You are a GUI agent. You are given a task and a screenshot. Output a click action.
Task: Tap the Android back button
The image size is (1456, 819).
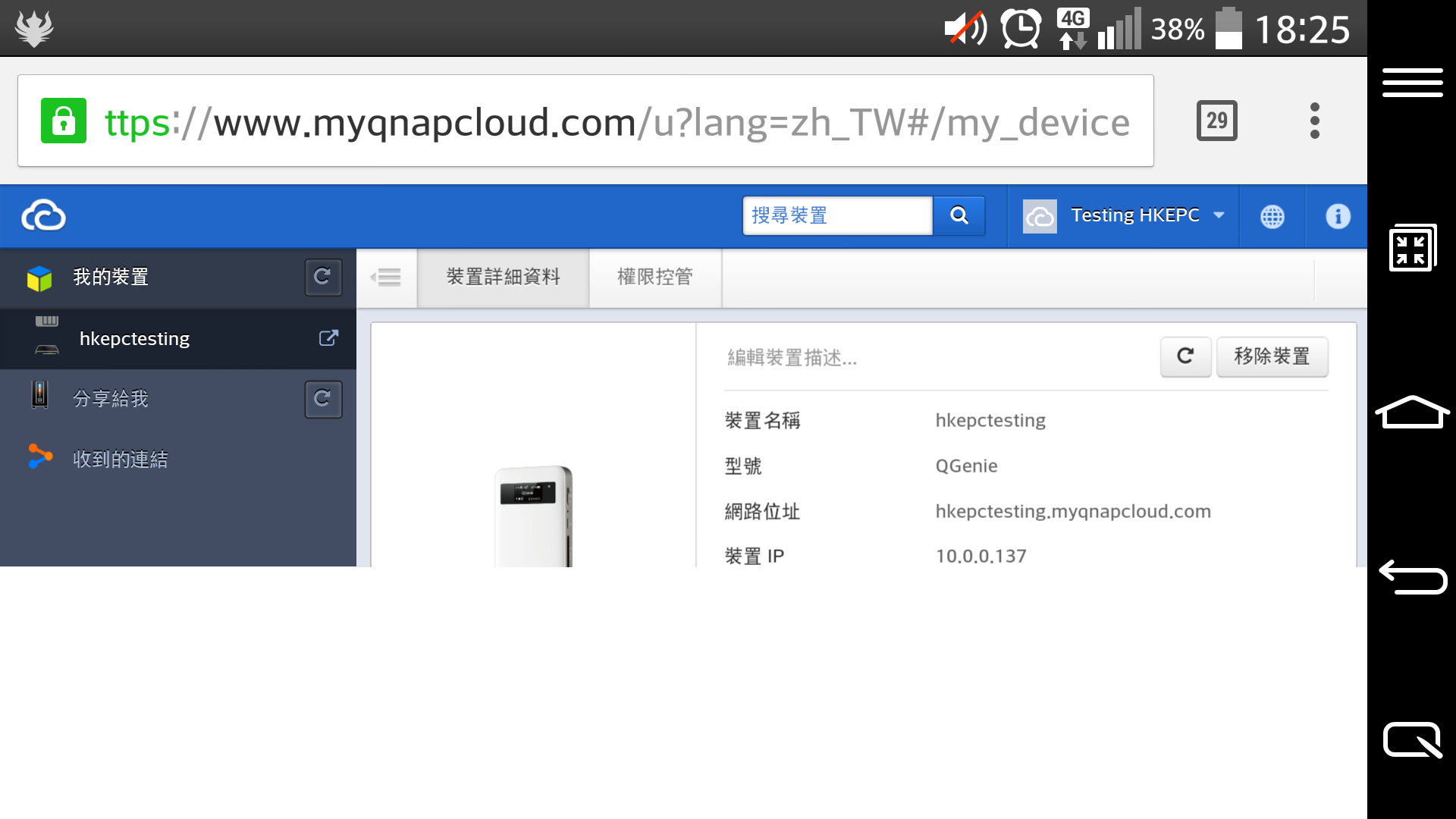(x=1412, y=577)
